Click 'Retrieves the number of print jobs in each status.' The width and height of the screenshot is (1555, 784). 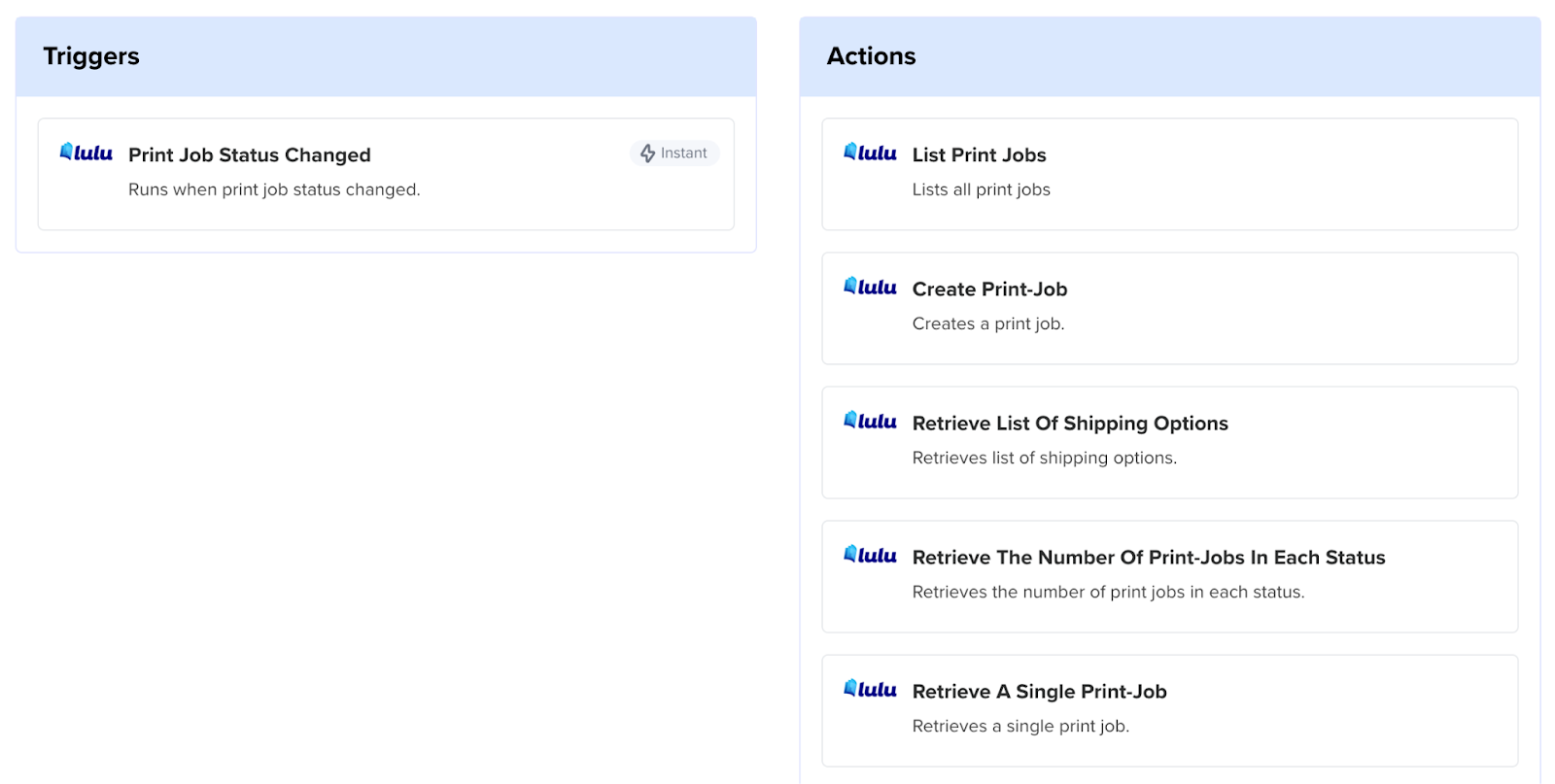[1108, 593]
